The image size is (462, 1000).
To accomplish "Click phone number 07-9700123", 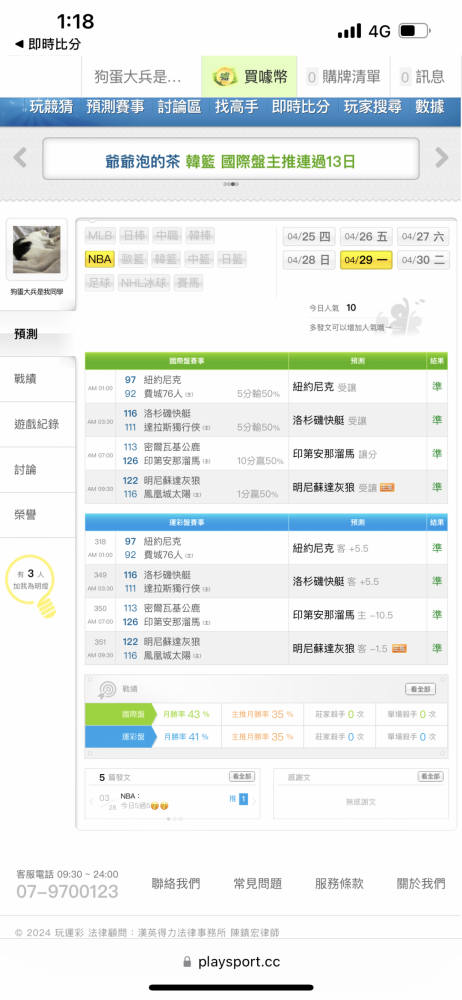I will pyautogui.click(x=67, y=891).
